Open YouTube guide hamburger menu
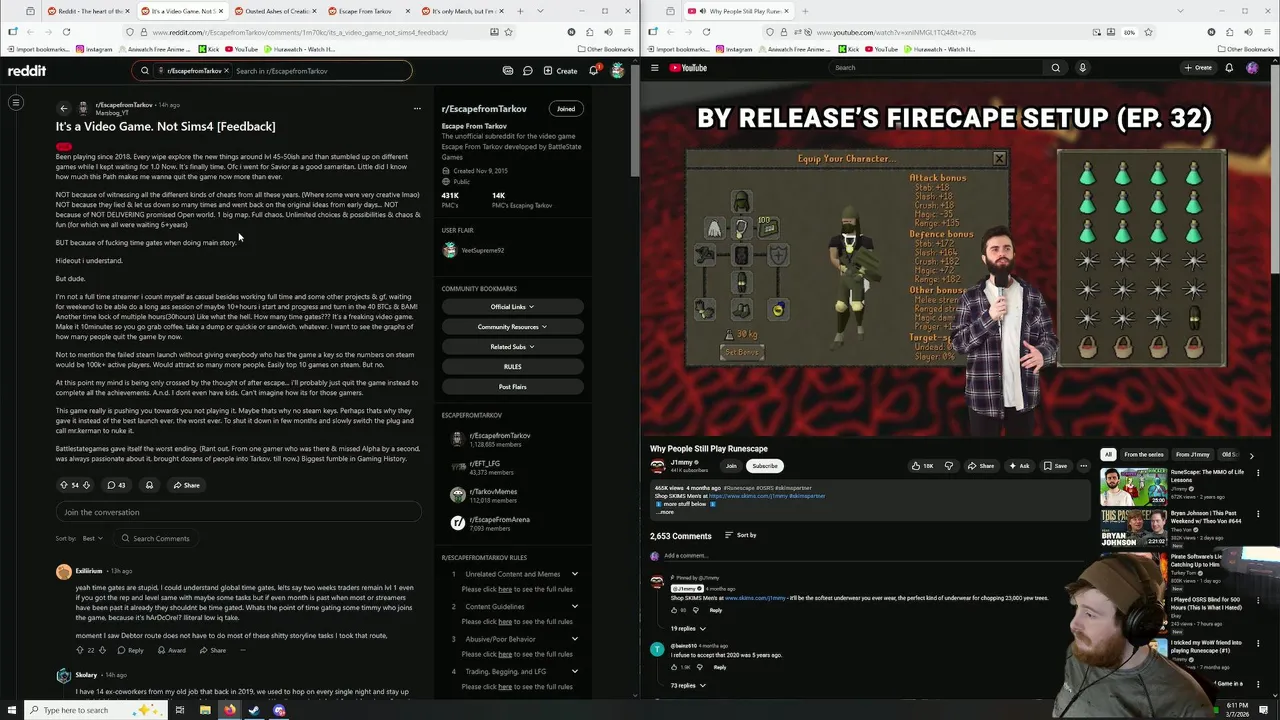 point(654,68)
